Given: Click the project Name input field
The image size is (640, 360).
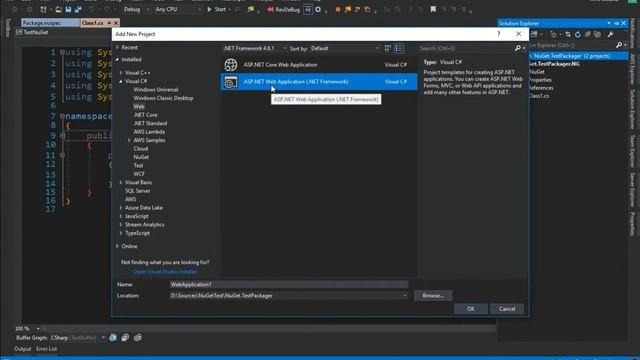Looking at the screenshot, I should point(289,284).
